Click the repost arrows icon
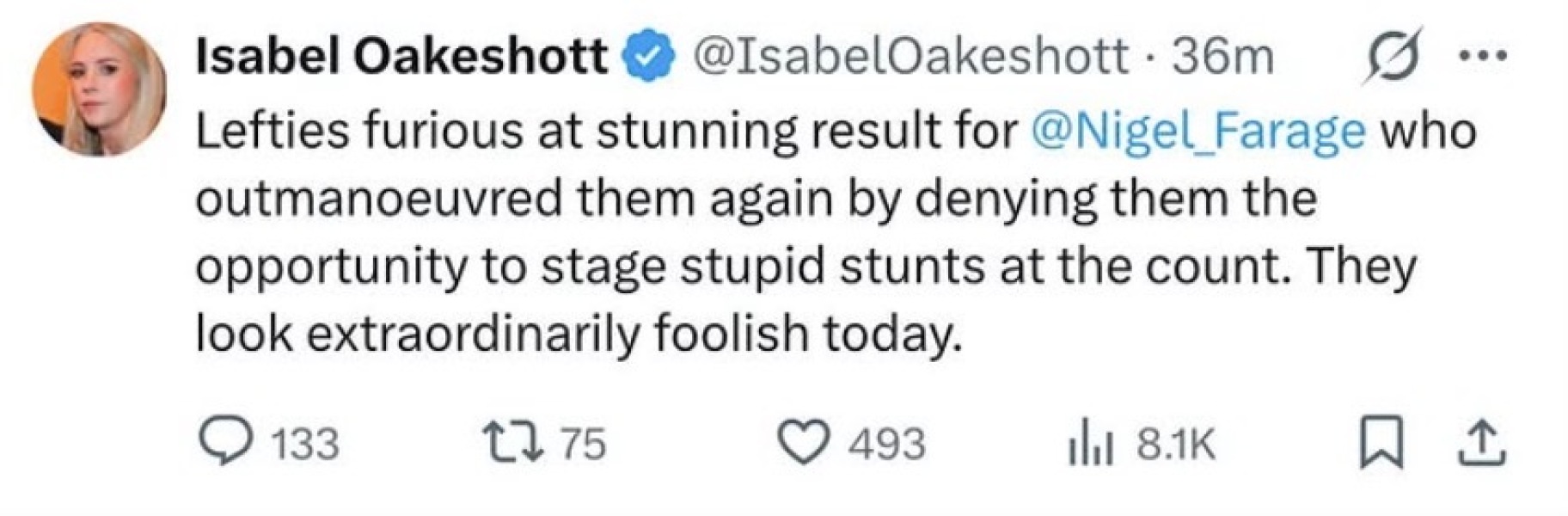Viewport: 1568px width, 516px height. click(511, 442)
